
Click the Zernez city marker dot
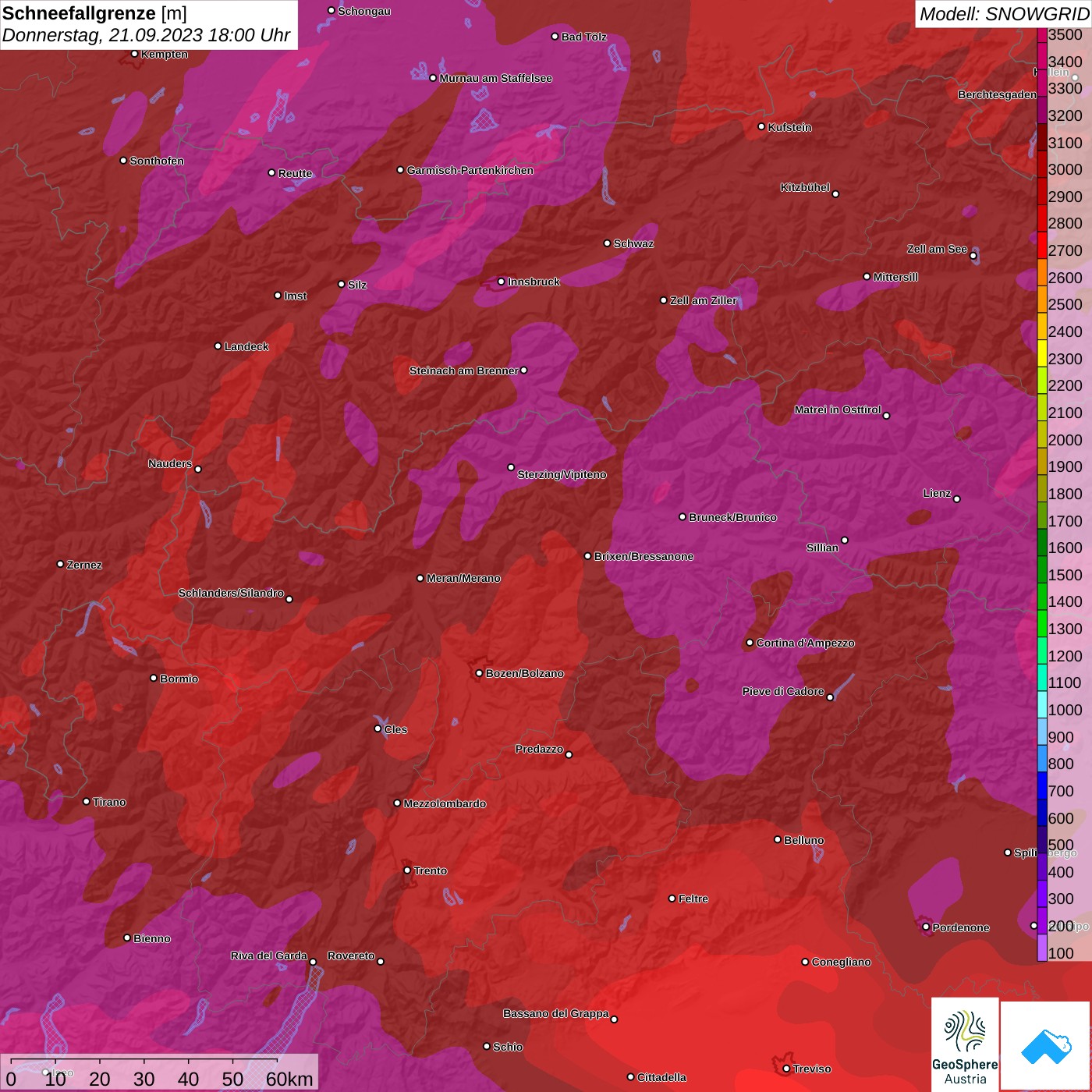61,564
